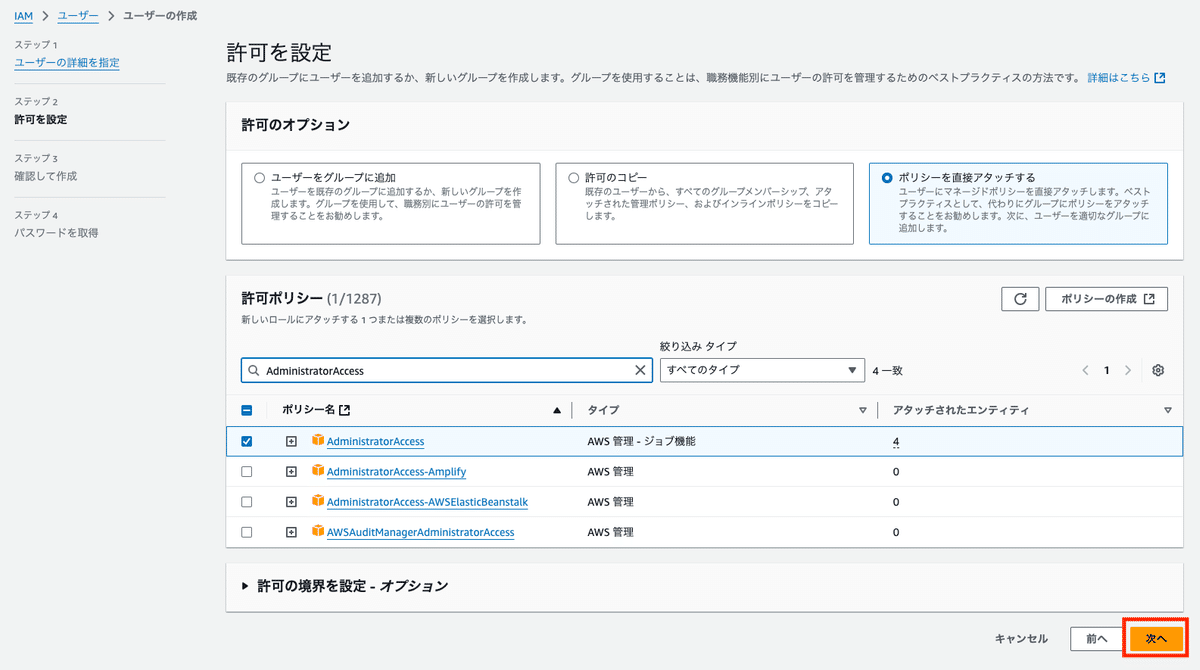The width and height of the screenshot is (1200, 670).
Task: Click the orange box icon beside AWSAuditManagerAdministratorAccess
Action: click(x=318, y=531)
